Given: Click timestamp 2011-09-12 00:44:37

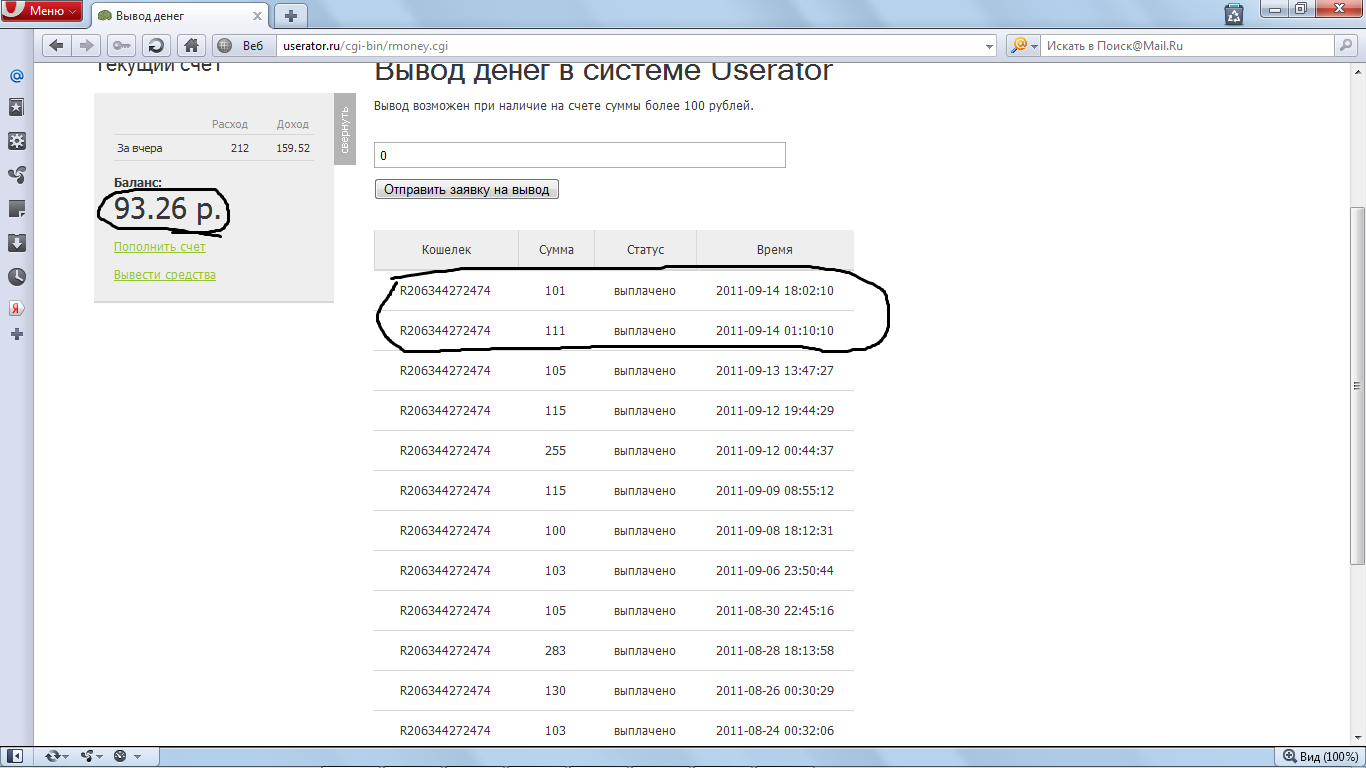Looking at the screenshot, I should (775, 451).
